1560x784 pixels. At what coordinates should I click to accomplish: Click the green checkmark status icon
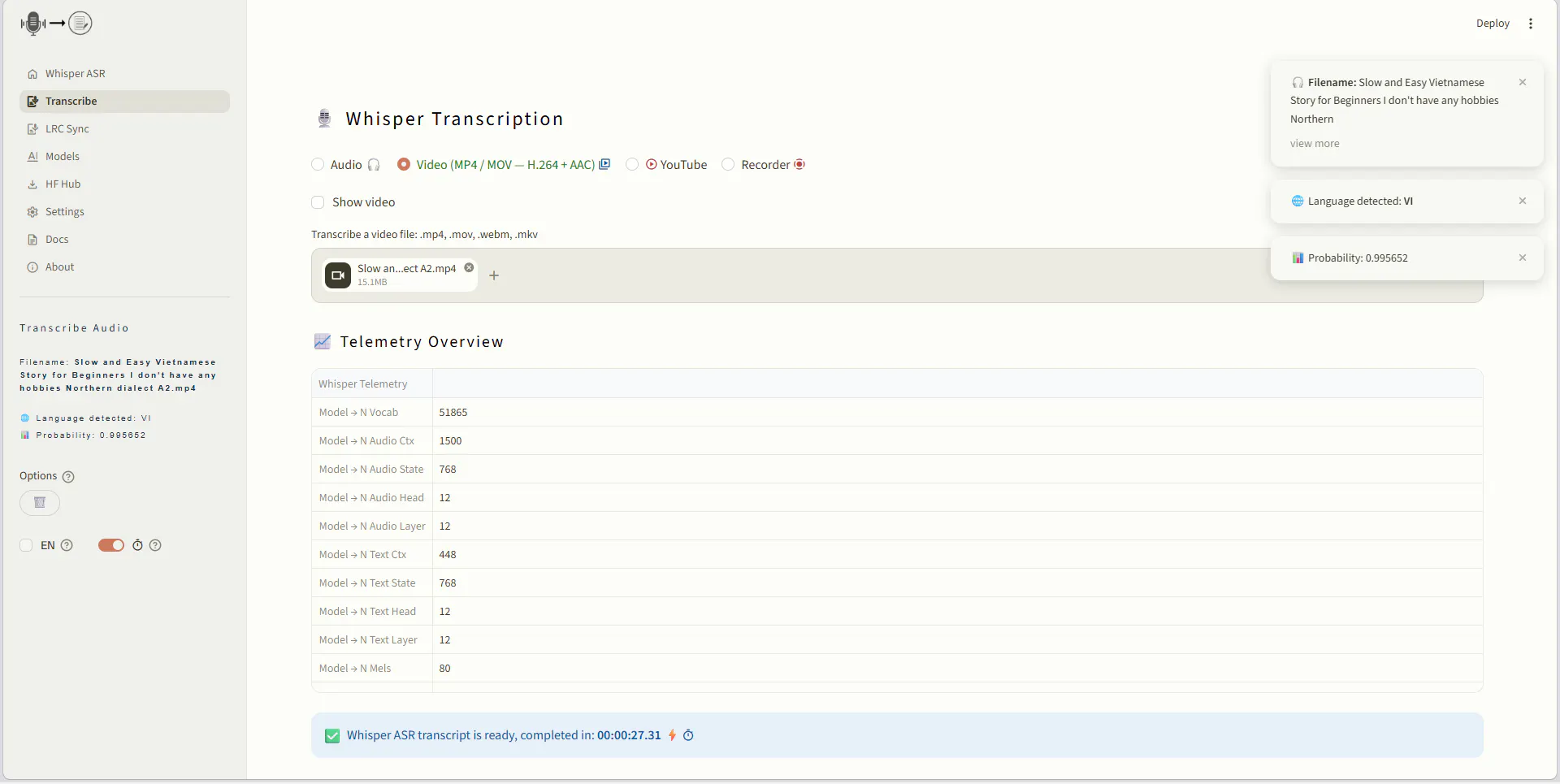tap(332, 736)
